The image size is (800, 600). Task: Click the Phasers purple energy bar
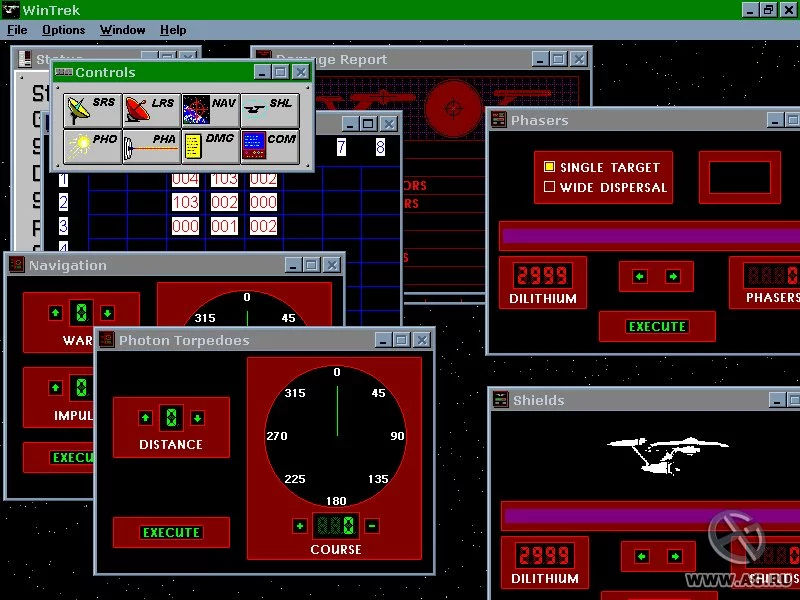[651, 236]
